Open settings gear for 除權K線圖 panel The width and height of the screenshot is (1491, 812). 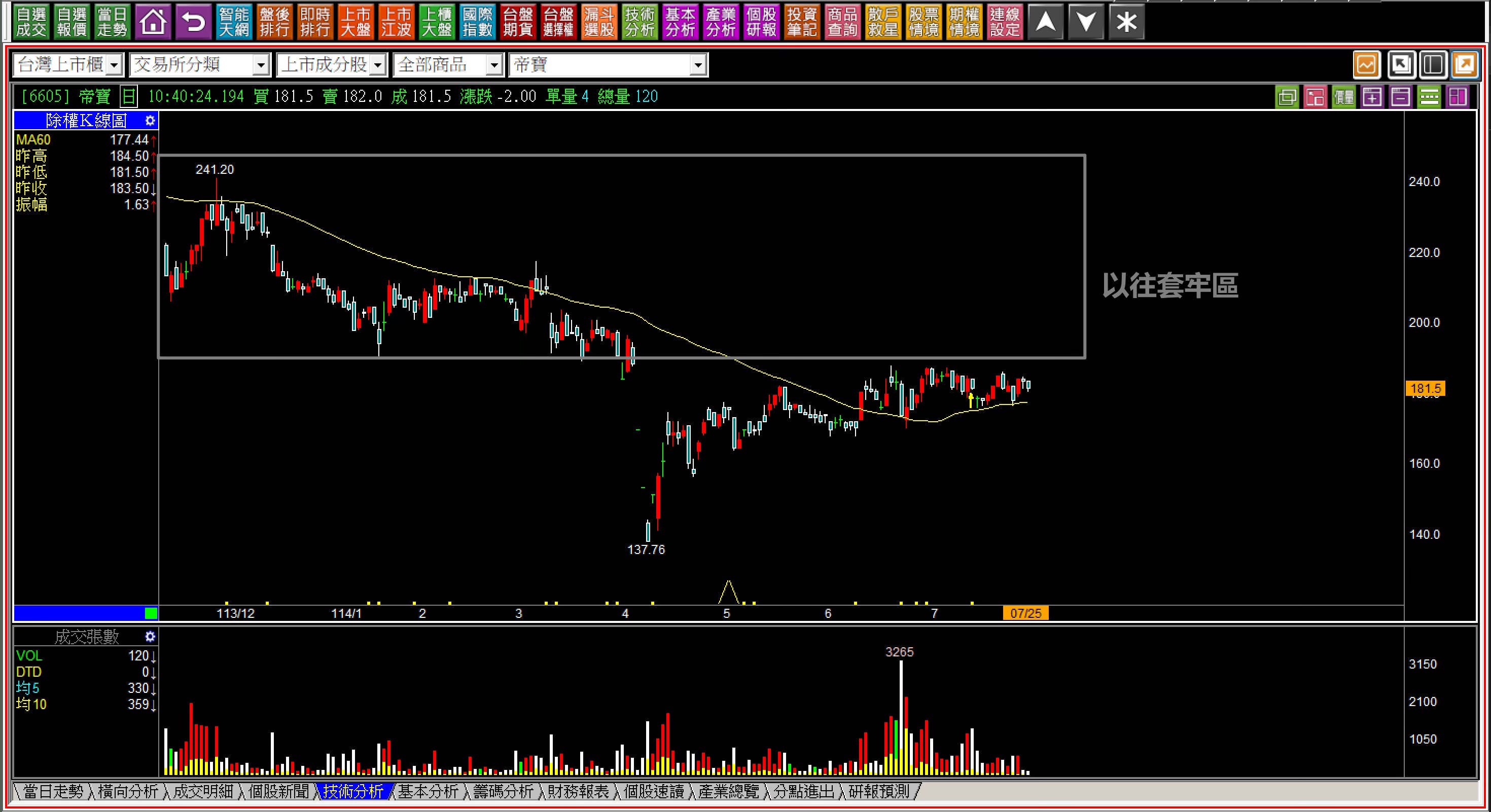tap(150, 120)
